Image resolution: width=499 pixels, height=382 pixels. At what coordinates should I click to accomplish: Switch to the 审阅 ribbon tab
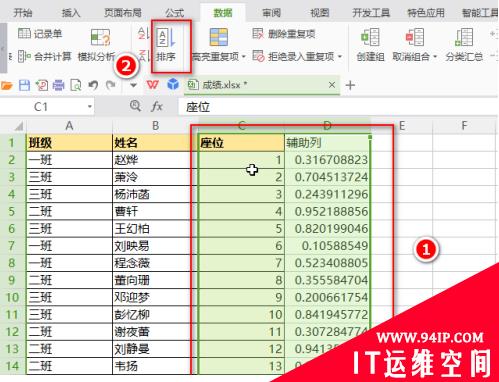tap(271, 13)
